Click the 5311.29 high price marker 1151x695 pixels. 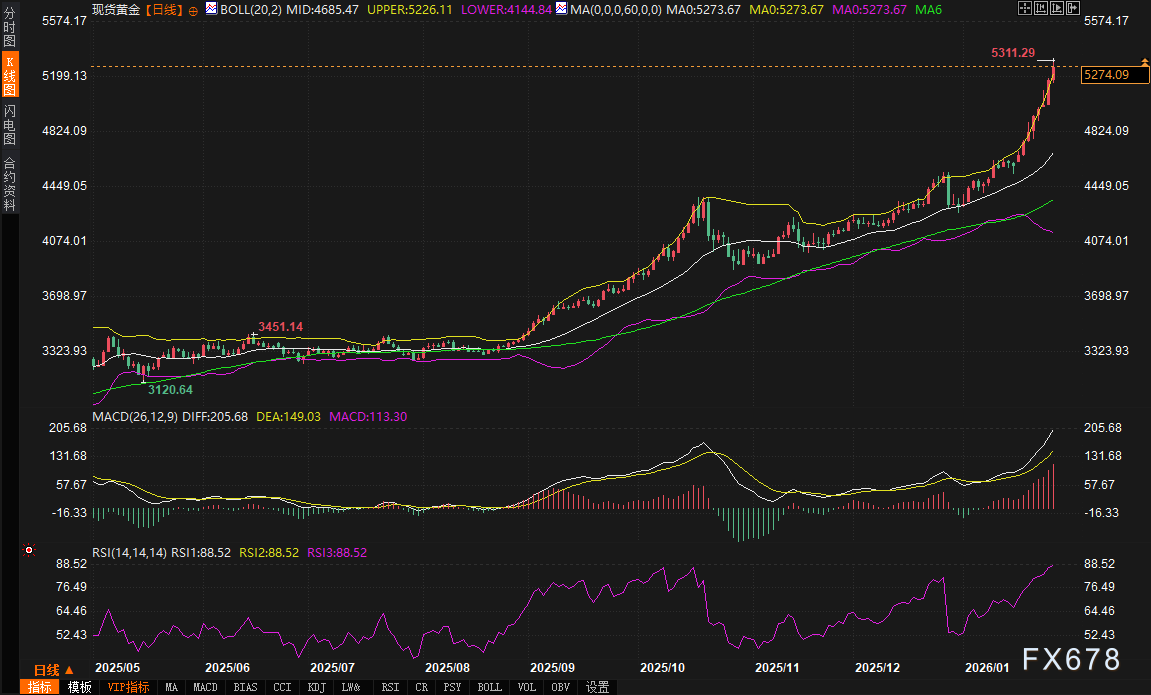click(1011, 52)
